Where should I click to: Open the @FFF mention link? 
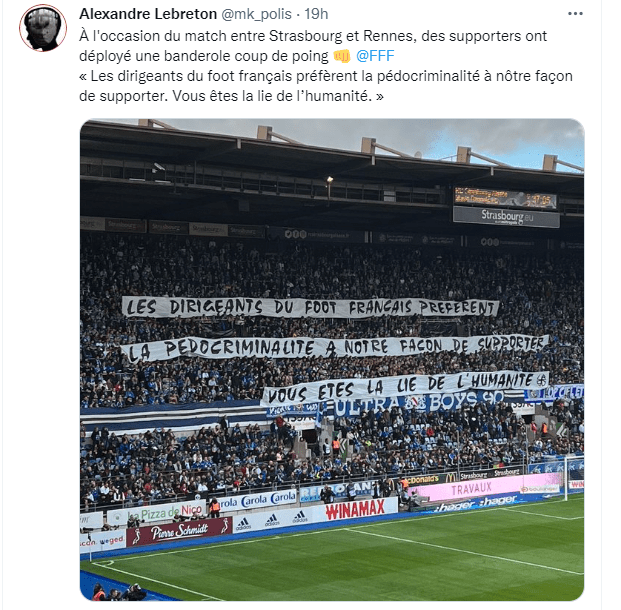pyautogui.click(x=375, y=56)
